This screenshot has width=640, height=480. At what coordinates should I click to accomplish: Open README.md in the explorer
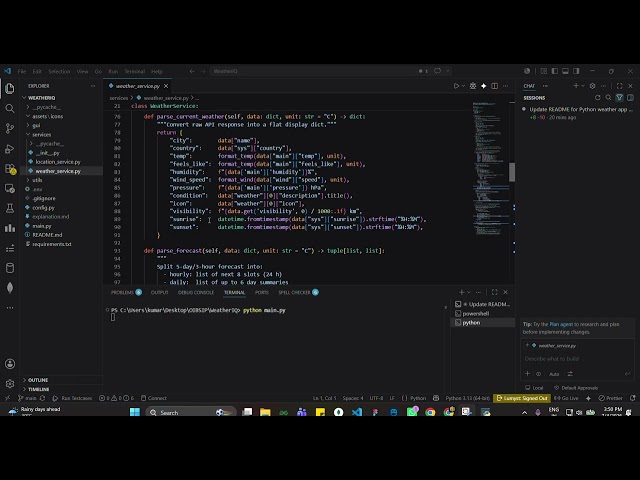coord(47,235)
